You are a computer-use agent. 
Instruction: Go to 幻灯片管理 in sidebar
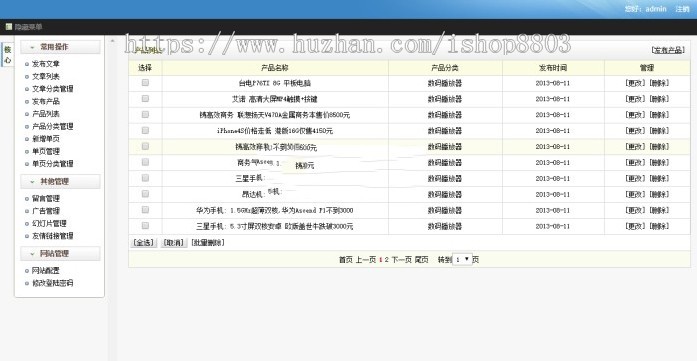pyautogui.click(x=49, y=223)
